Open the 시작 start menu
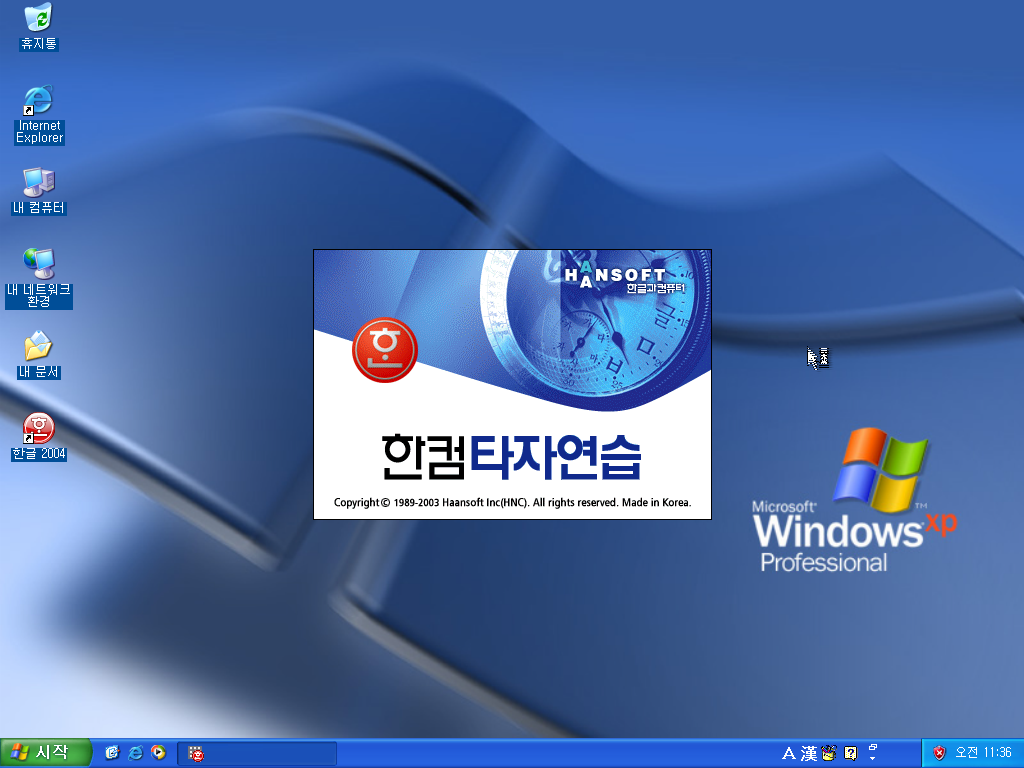Viewport: 1024px width, 768px height. click(x=45, y=753)
